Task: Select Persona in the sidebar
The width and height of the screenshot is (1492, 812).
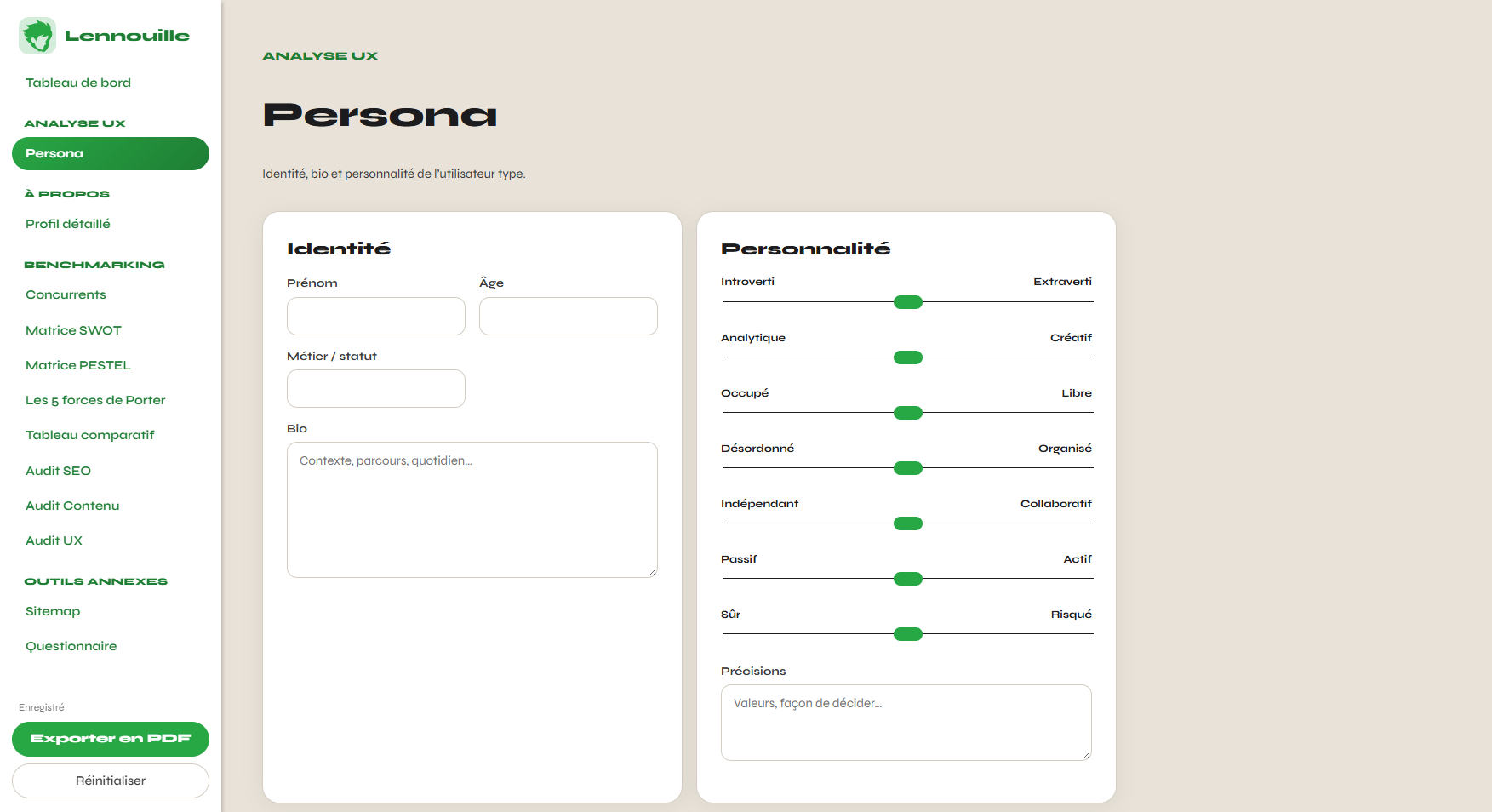Action: click(x=111, y=153)
